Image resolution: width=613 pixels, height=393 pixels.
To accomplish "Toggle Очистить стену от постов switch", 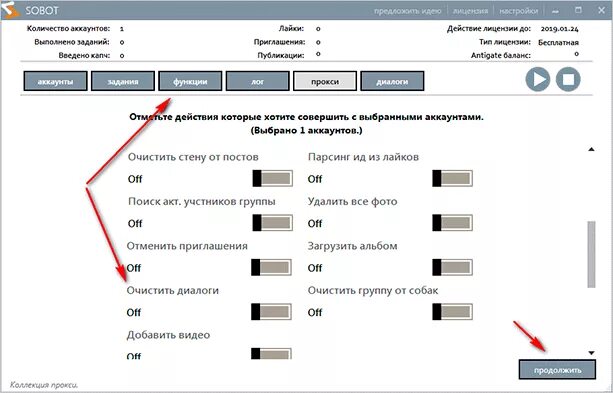I will (272, 178).
